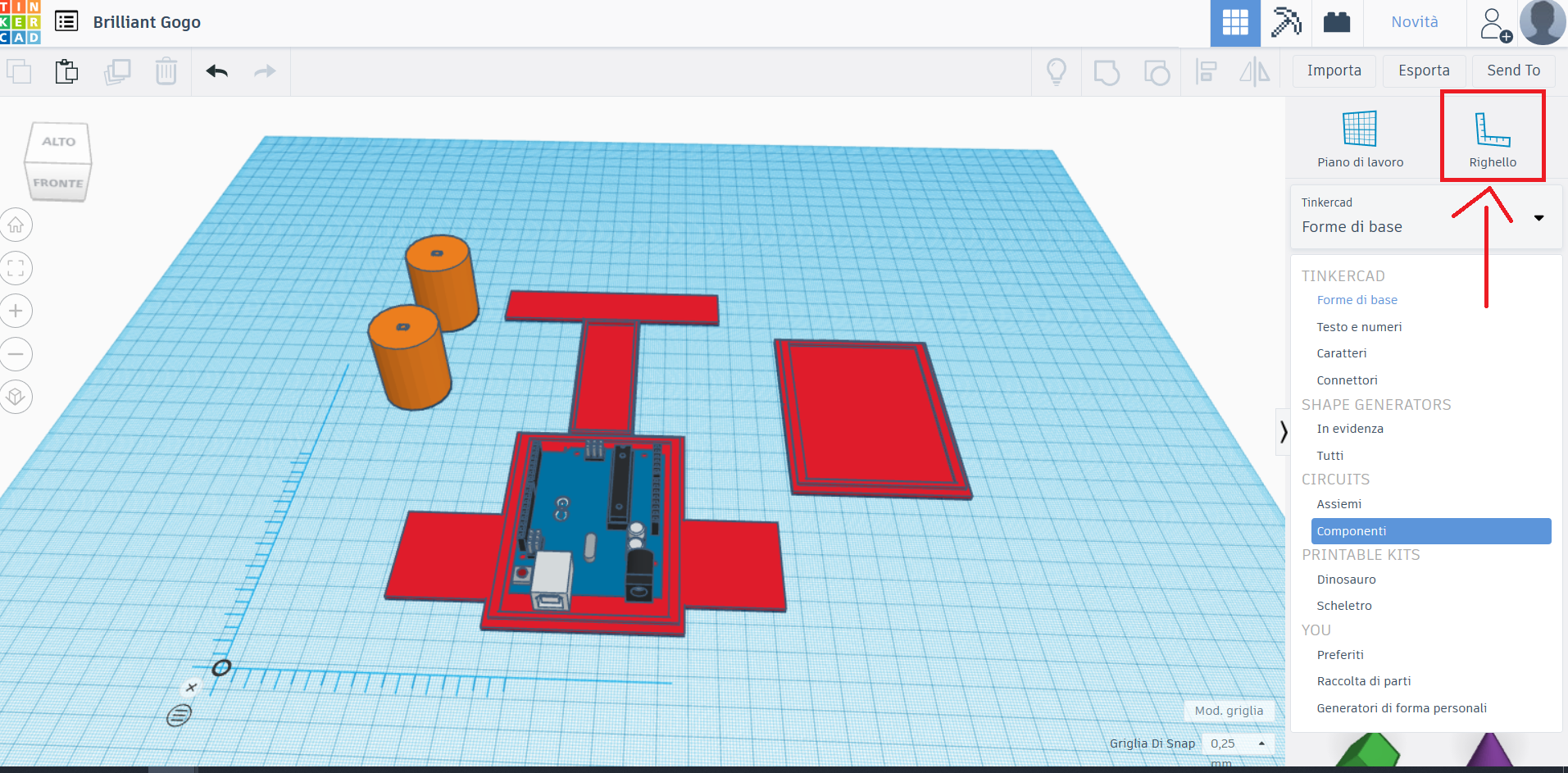
Task: Open the Blocks pickaxe mode
Action: click(1286, 22)
